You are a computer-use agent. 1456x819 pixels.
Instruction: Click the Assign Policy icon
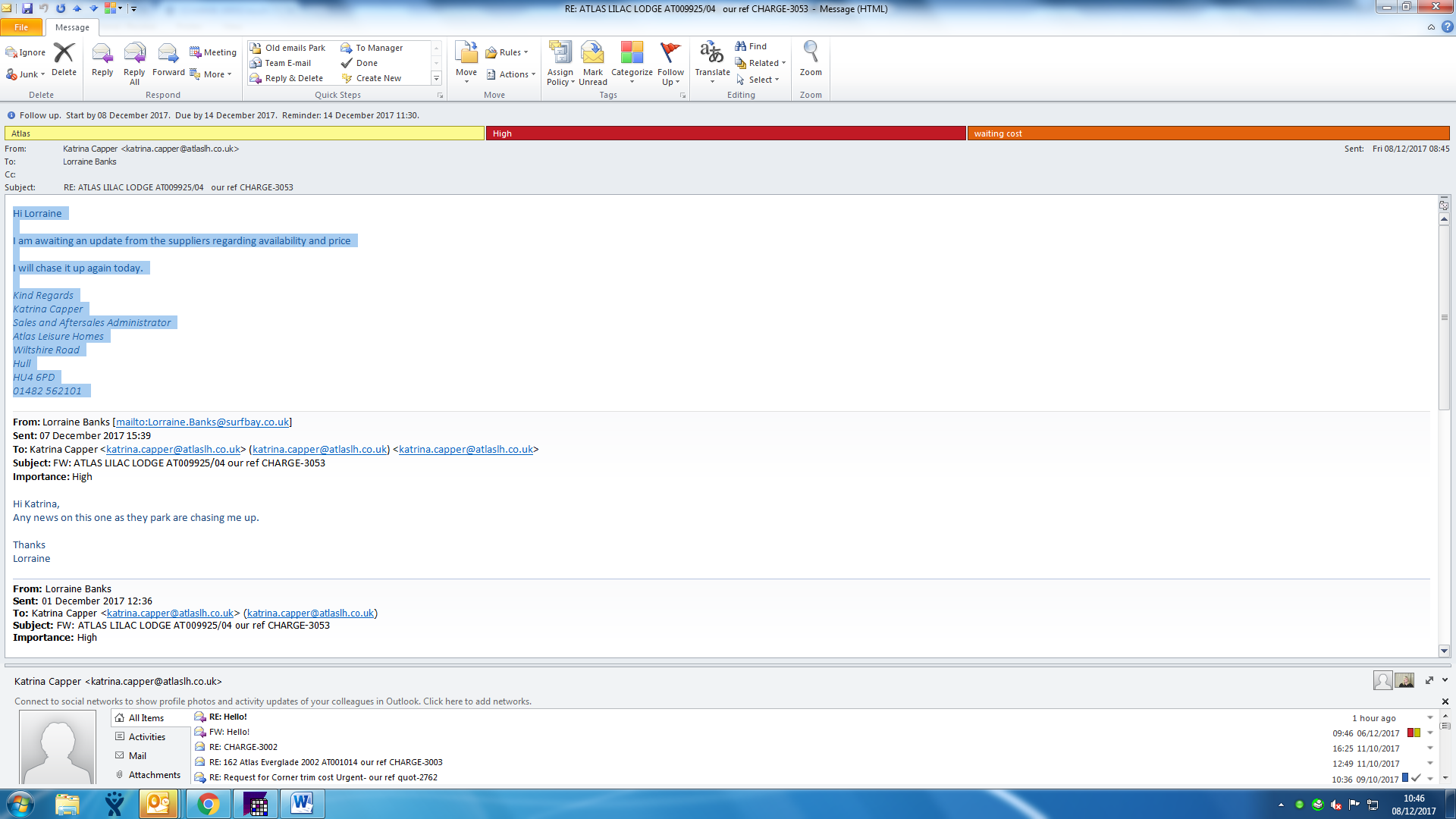[x=560, y=55]
